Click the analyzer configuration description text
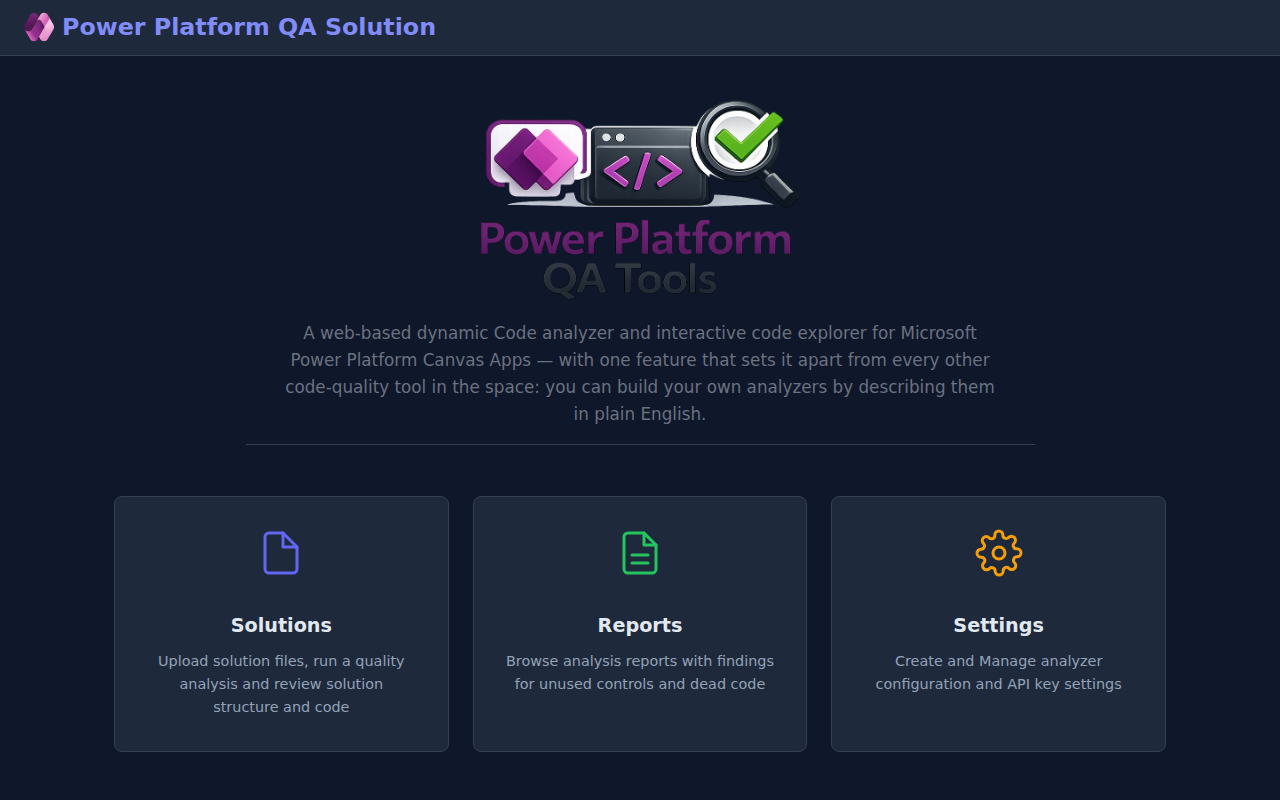 coord(998,672)
